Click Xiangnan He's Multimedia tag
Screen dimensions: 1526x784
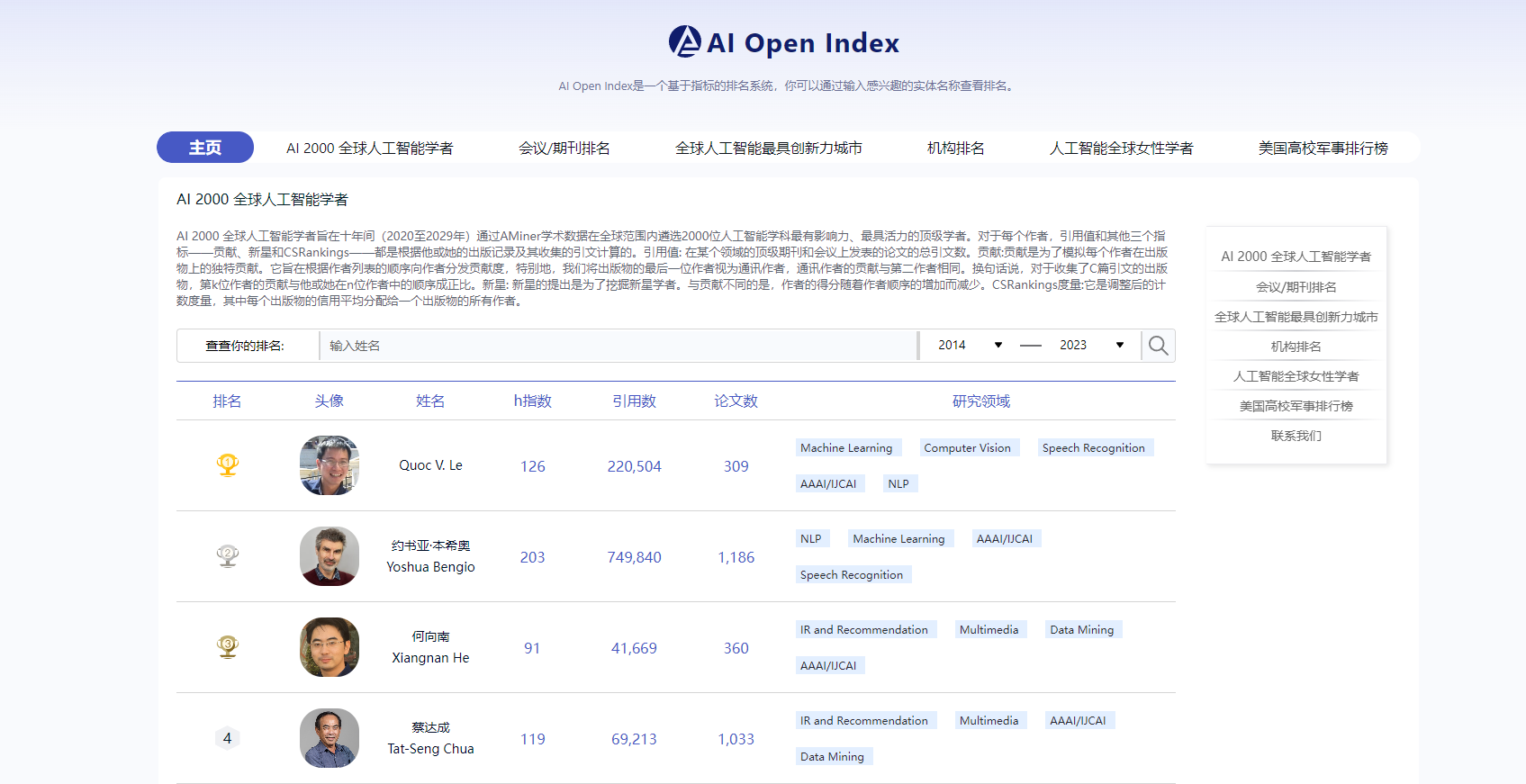coord(989,629)
